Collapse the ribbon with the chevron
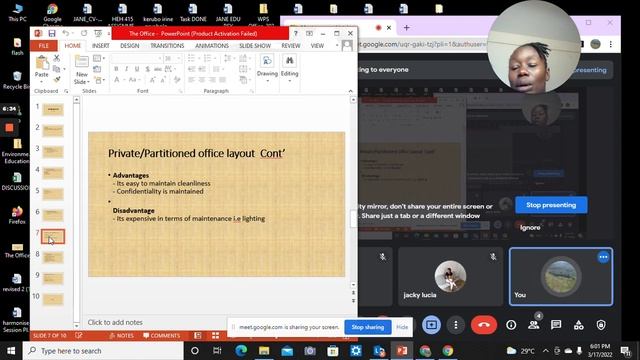640x360 pixels. pyautogui.click(x=351, y=91)
